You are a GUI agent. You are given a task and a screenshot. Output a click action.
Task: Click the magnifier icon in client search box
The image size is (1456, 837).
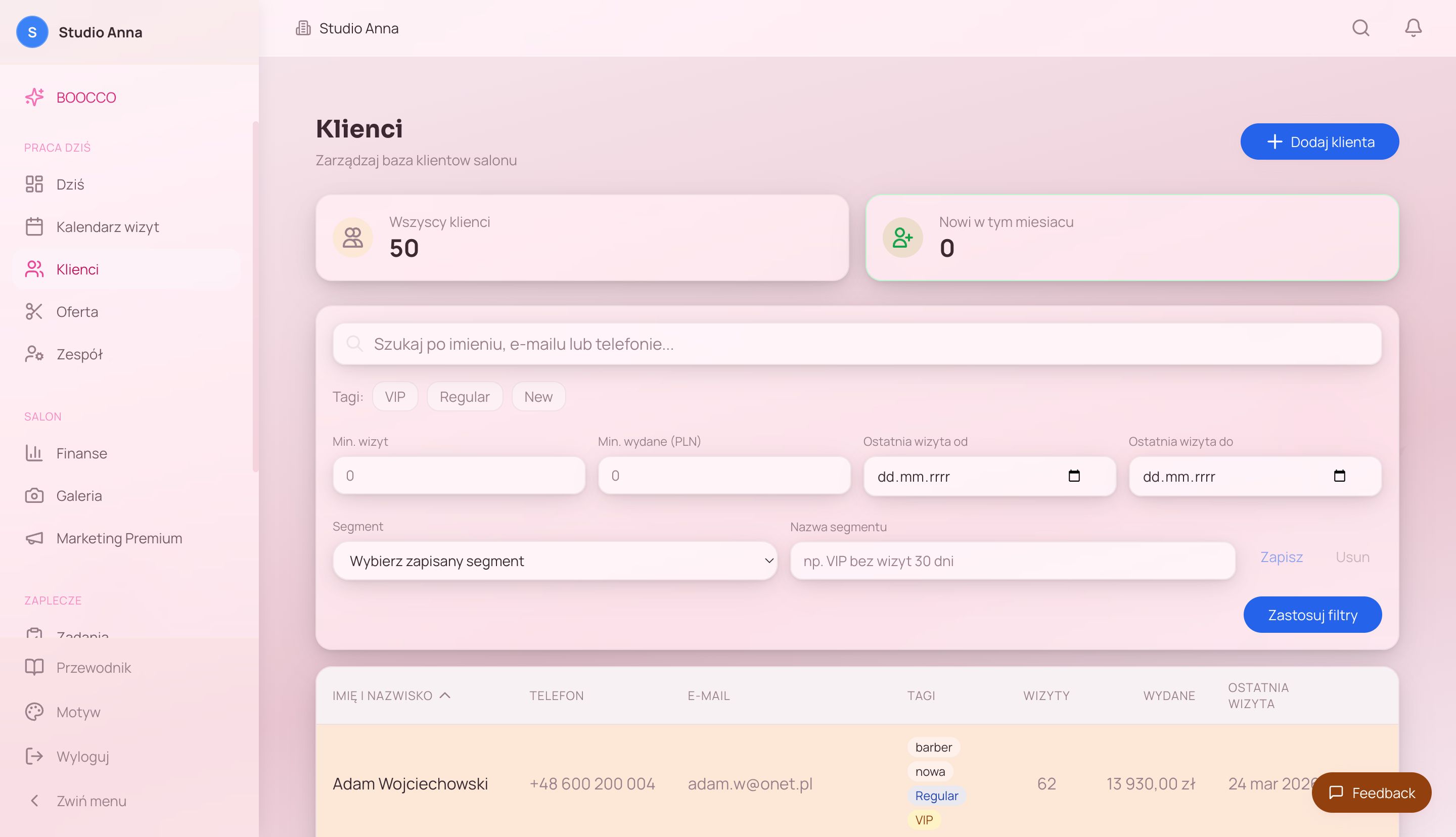355,344
